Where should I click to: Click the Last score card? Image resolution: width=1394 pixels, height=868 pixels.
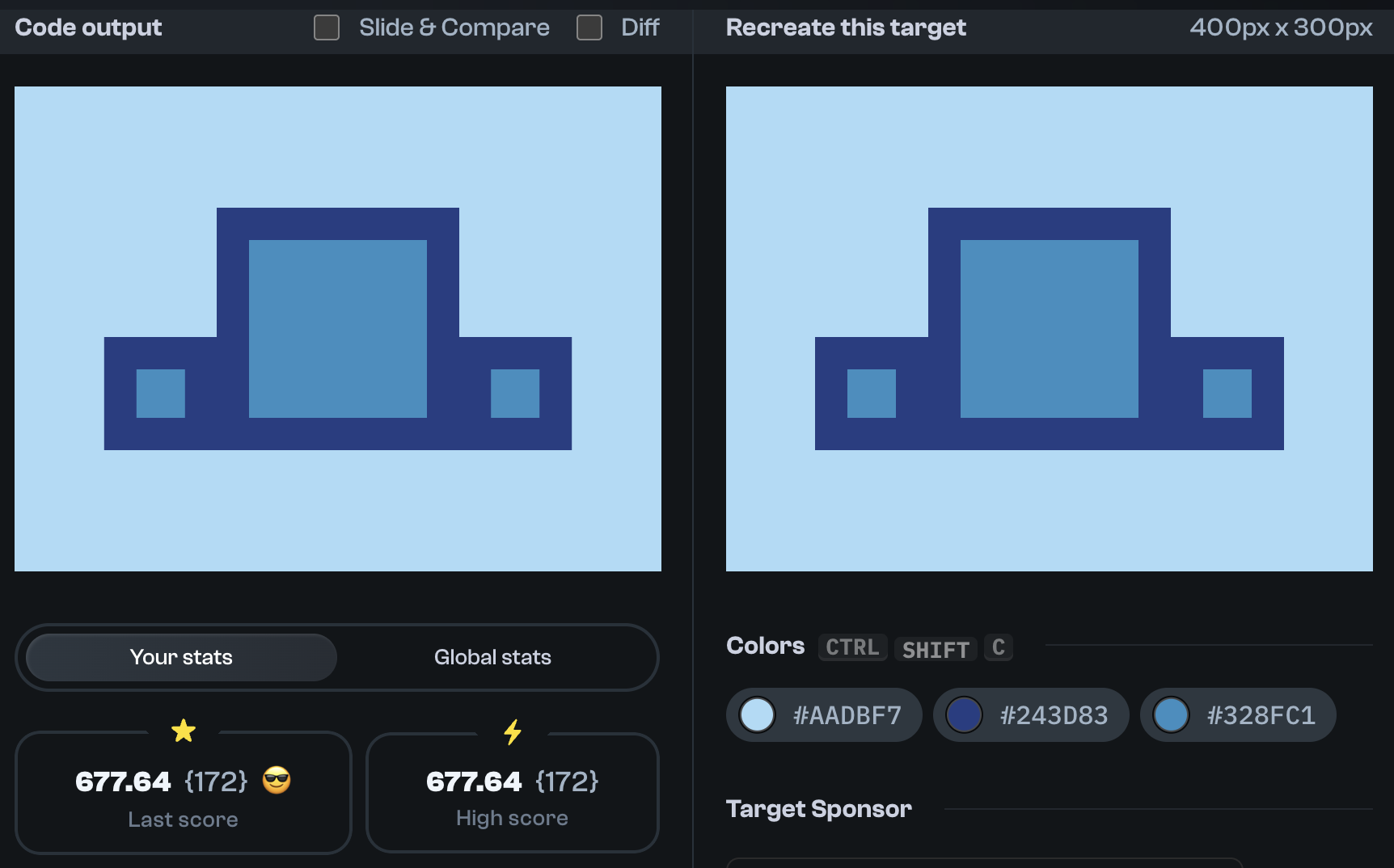tap(184, 794)
